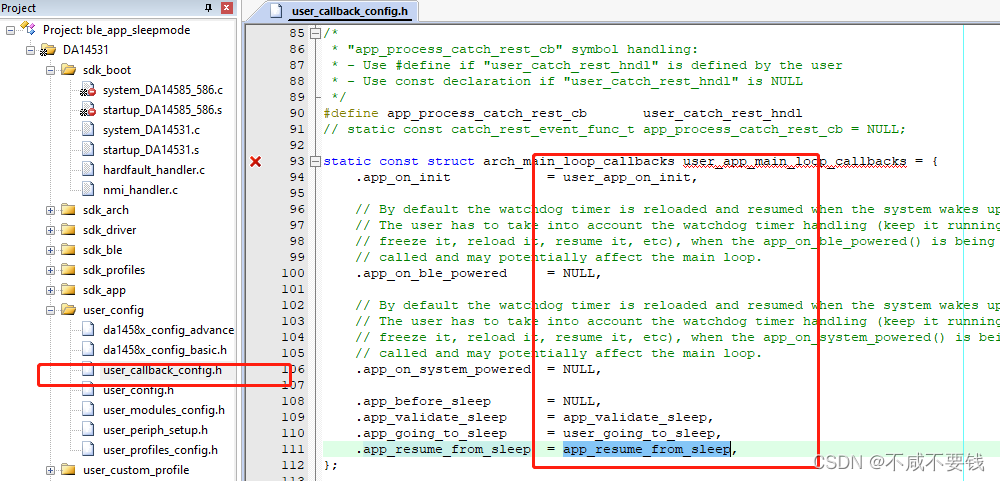
Task: Click the sdk_profiles folder icon
Action: pos(68,270)
